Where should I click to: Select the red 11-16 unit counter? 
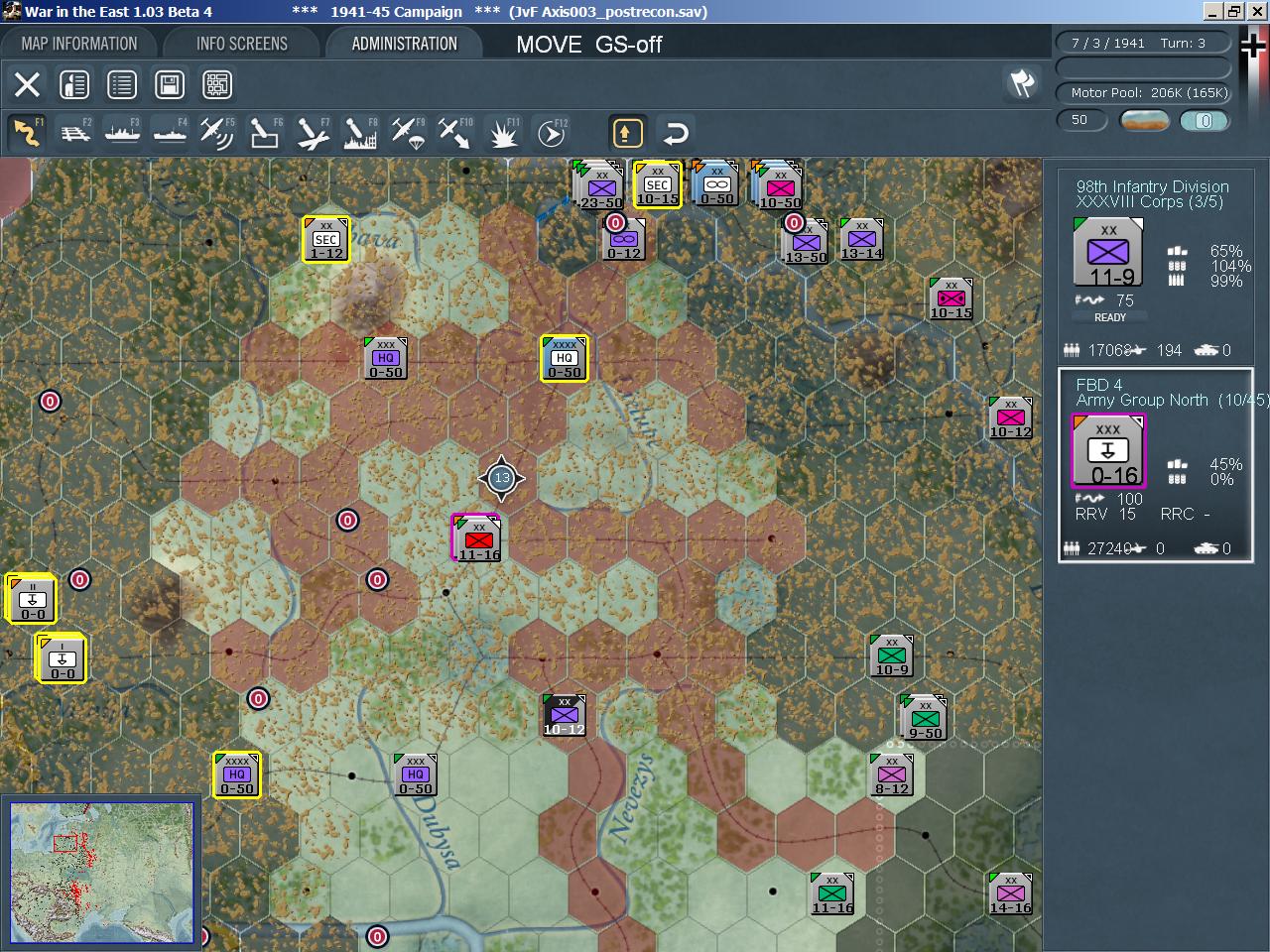click(x=478, y=538)
